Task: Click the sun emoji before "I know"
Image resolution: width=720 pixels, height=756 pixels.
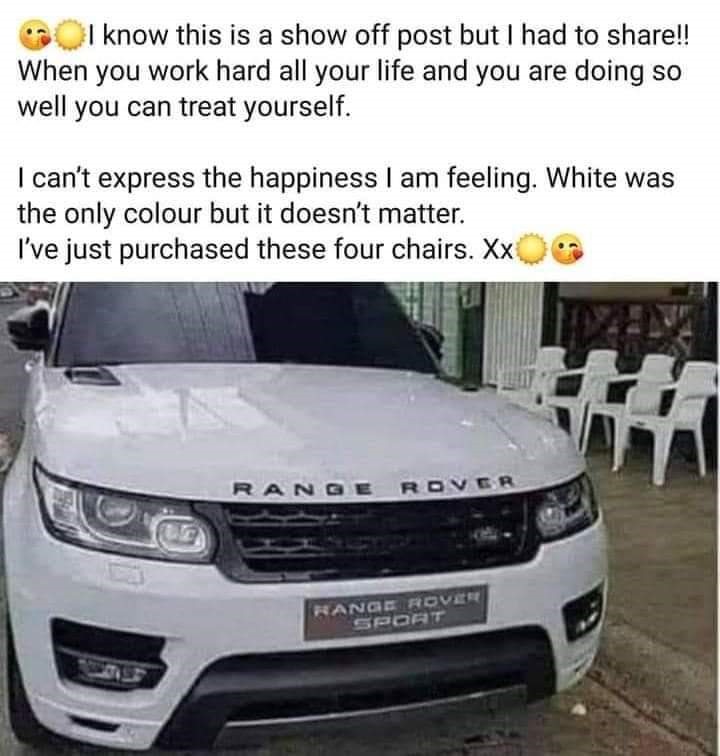Action: point(70,36)
